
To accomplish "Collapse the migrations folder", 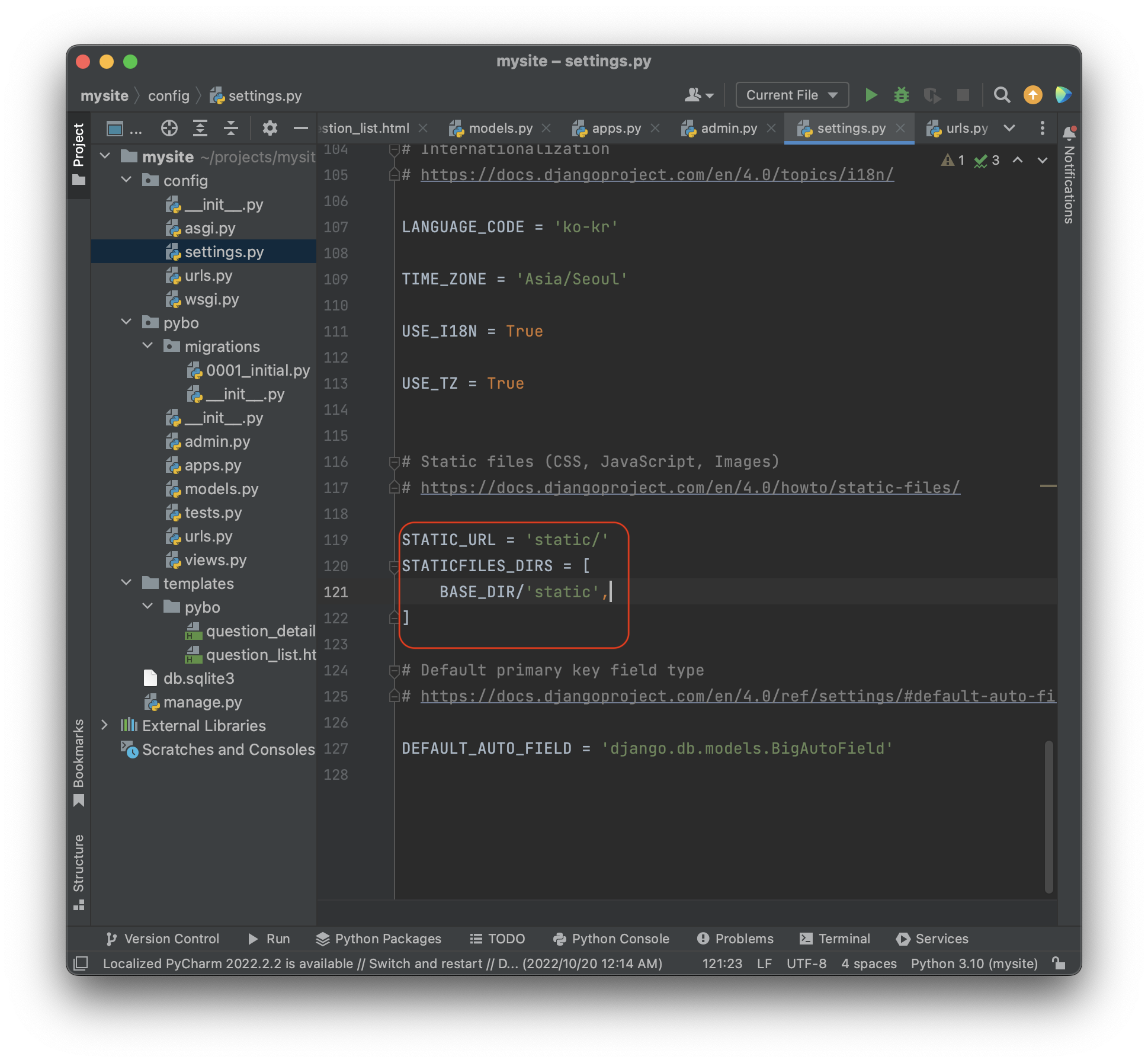I will (148, 346).
